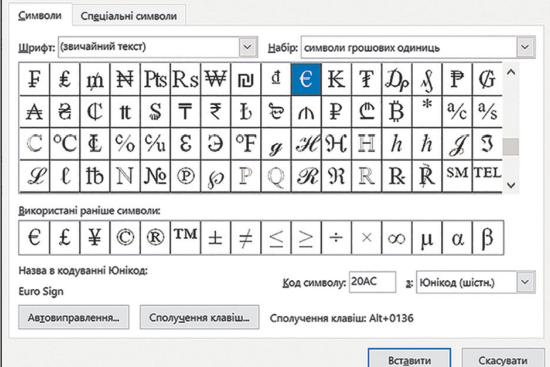The height and width of the screenshot is (367, 550).
Task: Select the Indian Rupee sign ₹
Action: (x=215, y=112)
